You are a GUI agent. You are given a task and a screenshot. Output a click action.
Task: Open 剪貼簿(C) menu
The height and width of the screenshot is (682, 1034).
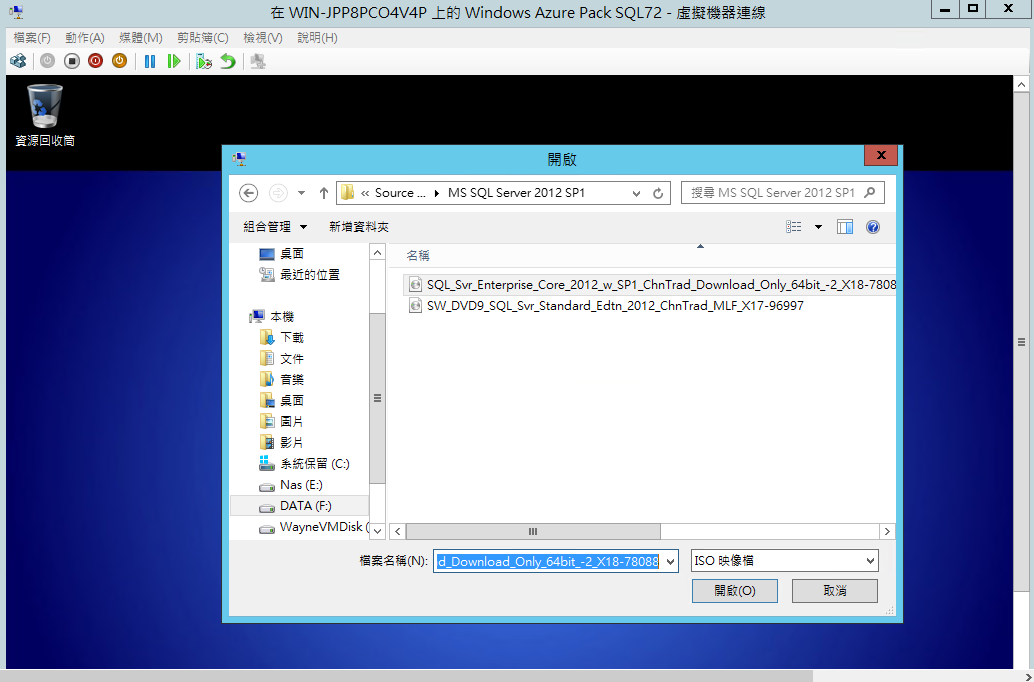coord(202,38)
